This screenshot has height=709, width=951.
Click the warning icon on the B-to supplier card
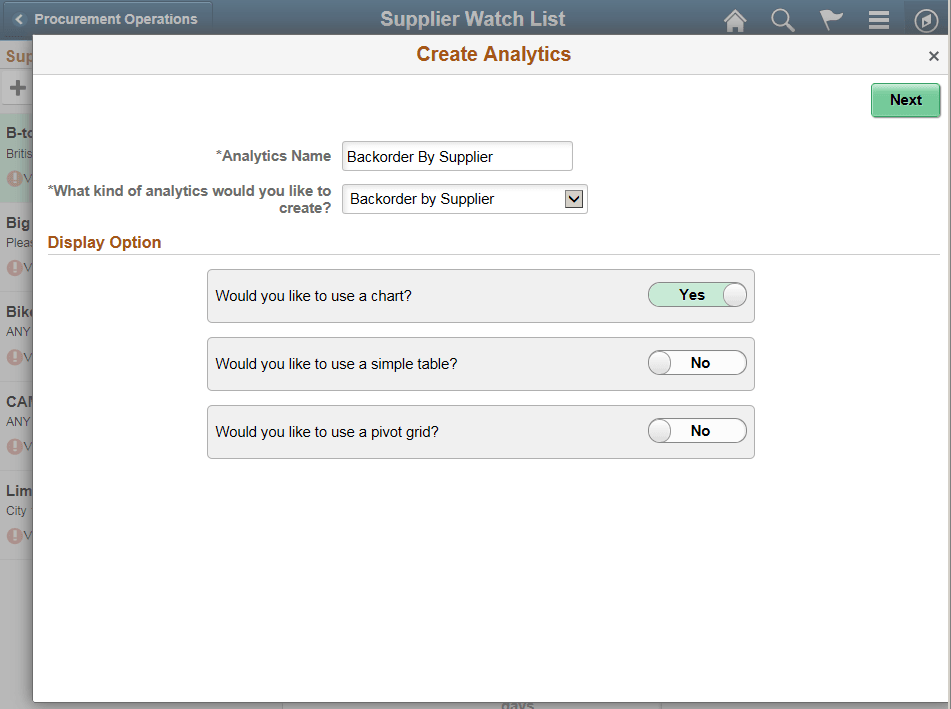[17, 178]
